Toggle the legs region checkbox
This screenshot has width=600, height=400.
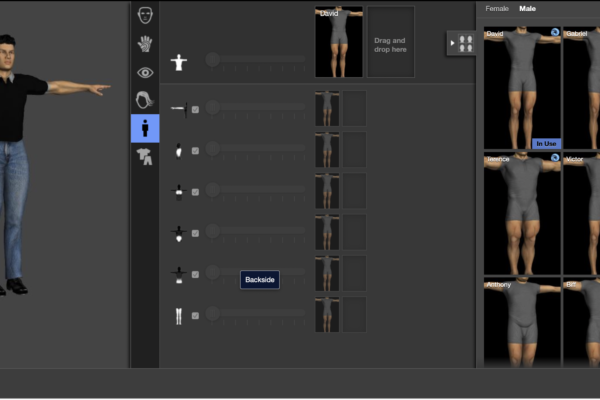(x=195, y=316)
